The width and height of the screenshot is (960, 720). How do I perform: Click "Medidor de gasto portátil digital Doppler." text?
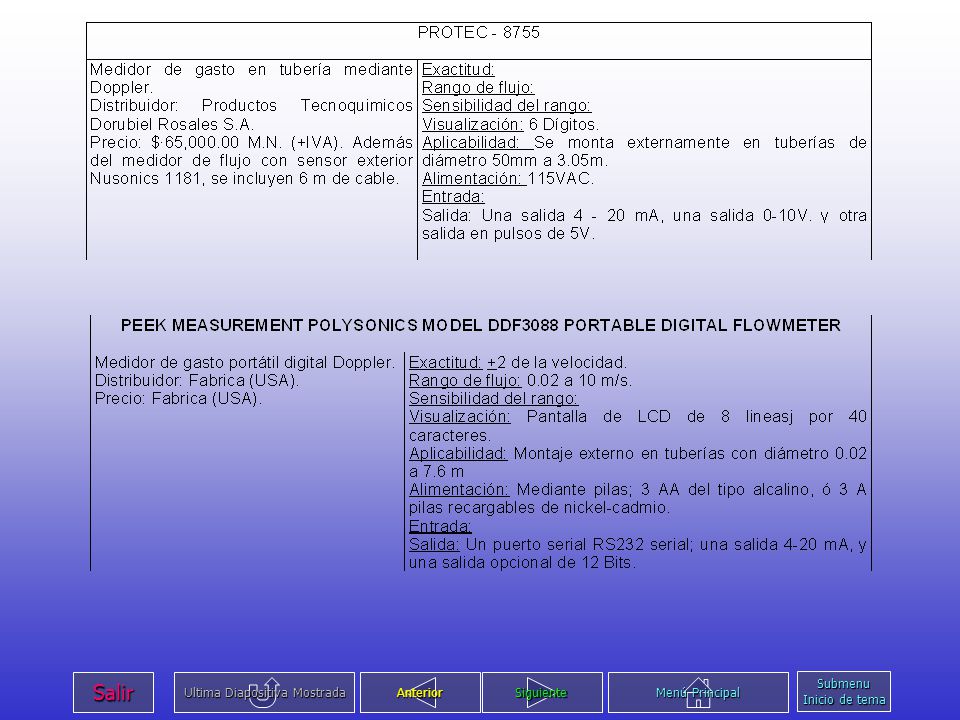pyautogui.click(x=245, y=362)
